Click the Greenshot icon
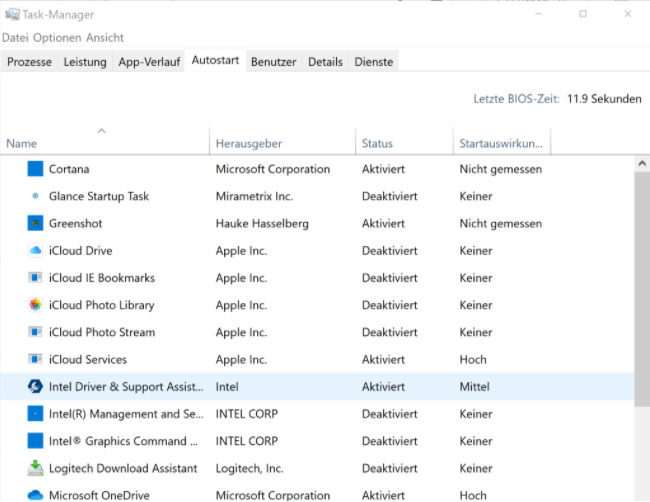 click(35, 223)
